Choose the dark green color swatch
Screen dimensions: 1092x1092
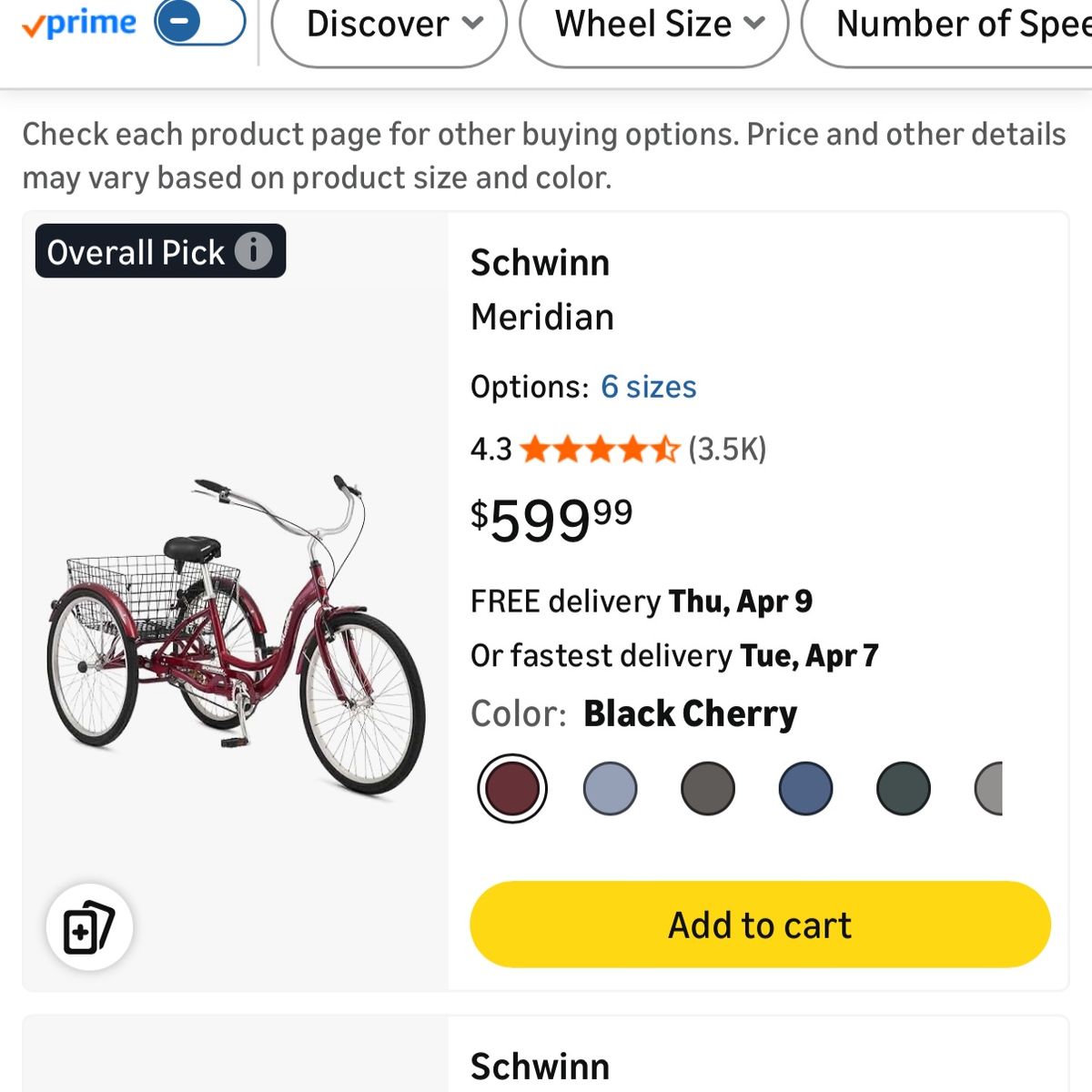pyautogui.click(x=904, y=788)
